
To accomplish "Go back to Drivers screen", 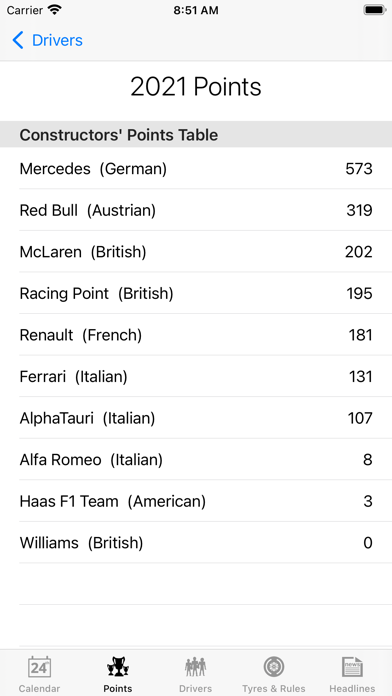I will pos(48,40).
